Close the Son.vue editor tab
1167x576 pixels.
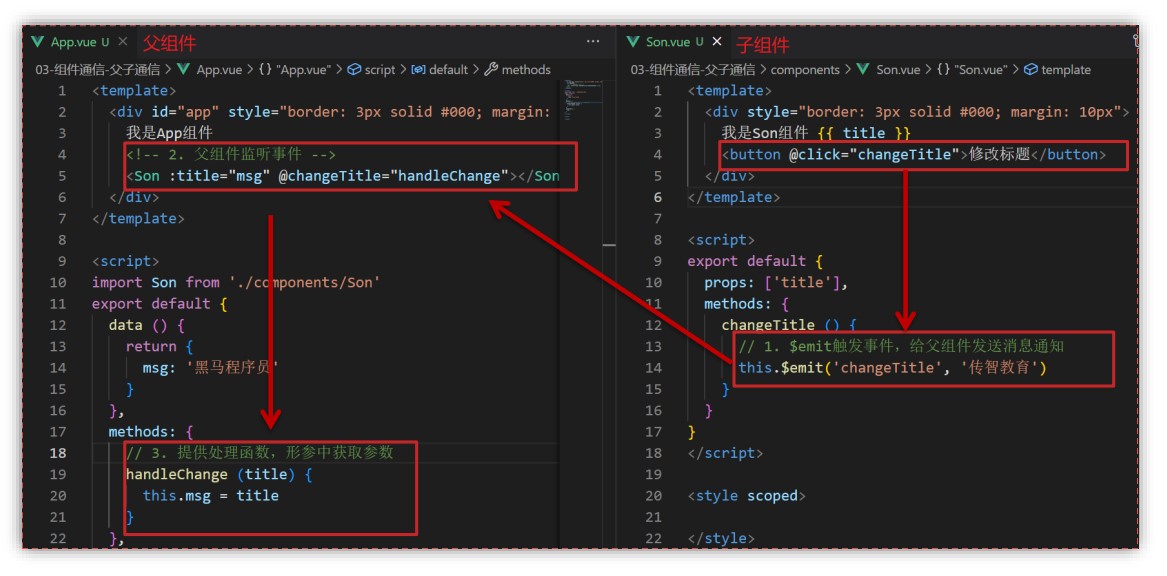click(x=718, y=42)
